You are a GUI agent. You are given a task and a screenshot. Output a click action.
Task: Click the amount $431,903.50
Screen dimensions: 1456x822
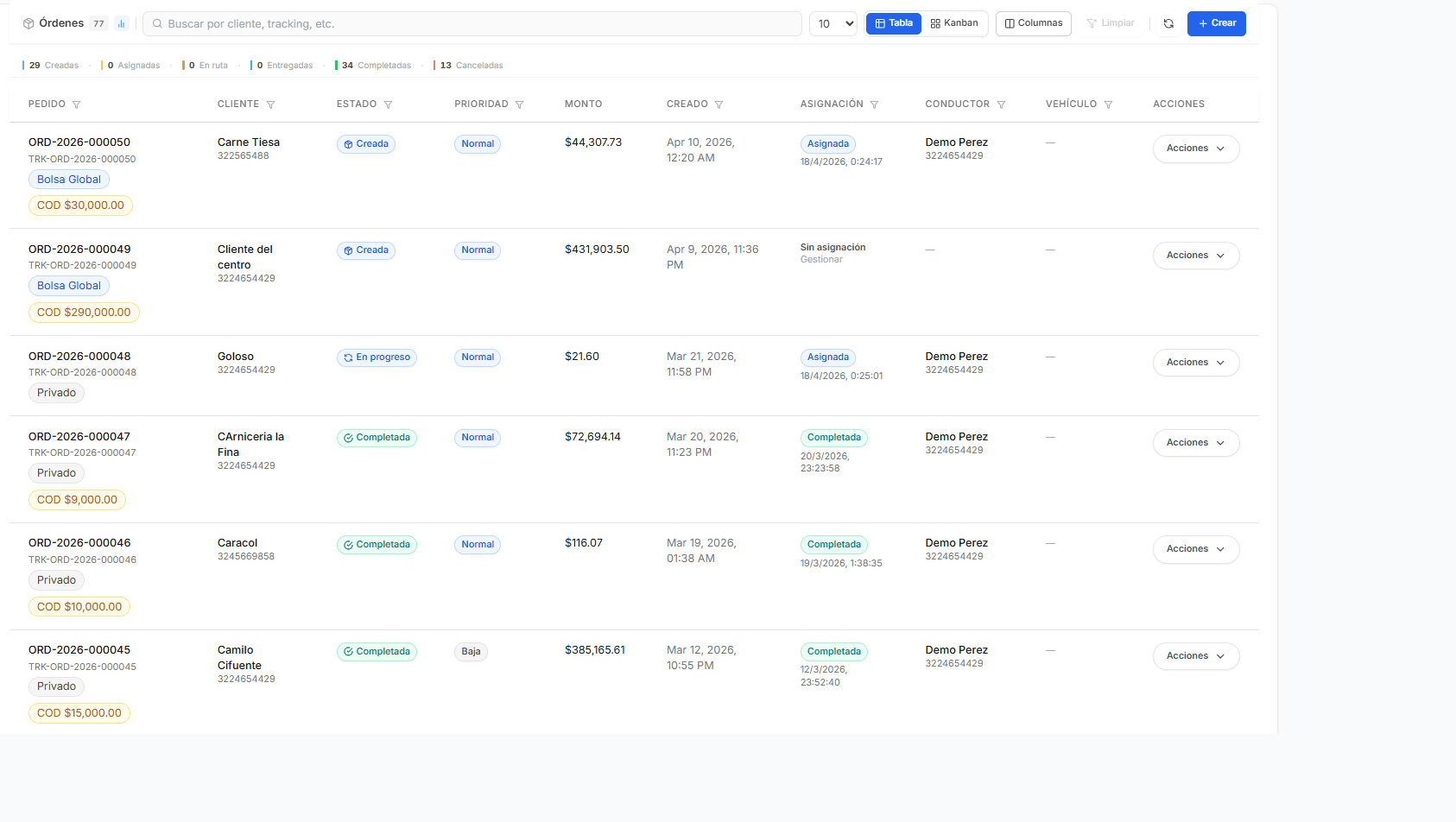click(597, 250)
